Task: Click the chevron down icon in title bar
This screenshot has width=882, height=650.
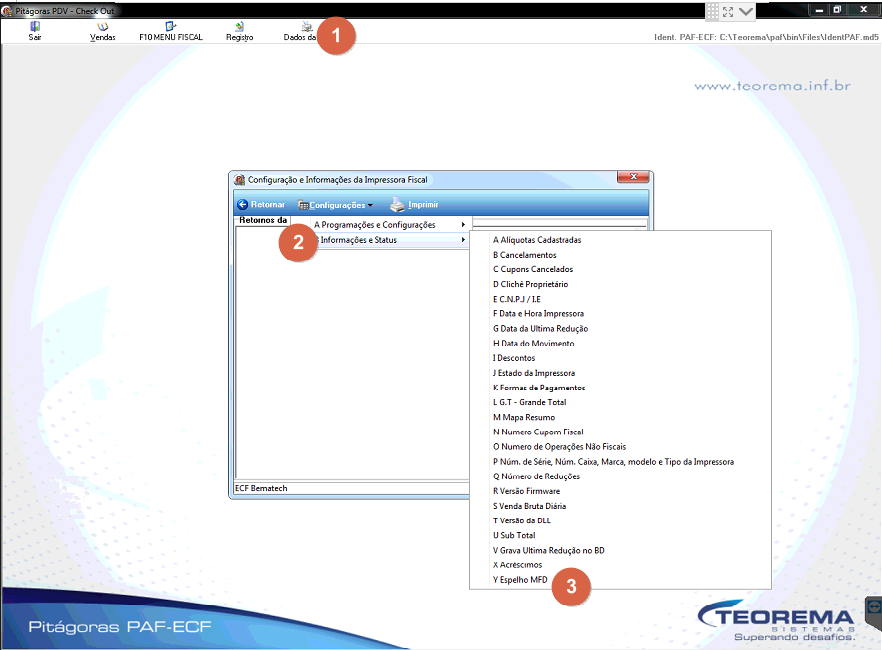Action: coord(746,11)
